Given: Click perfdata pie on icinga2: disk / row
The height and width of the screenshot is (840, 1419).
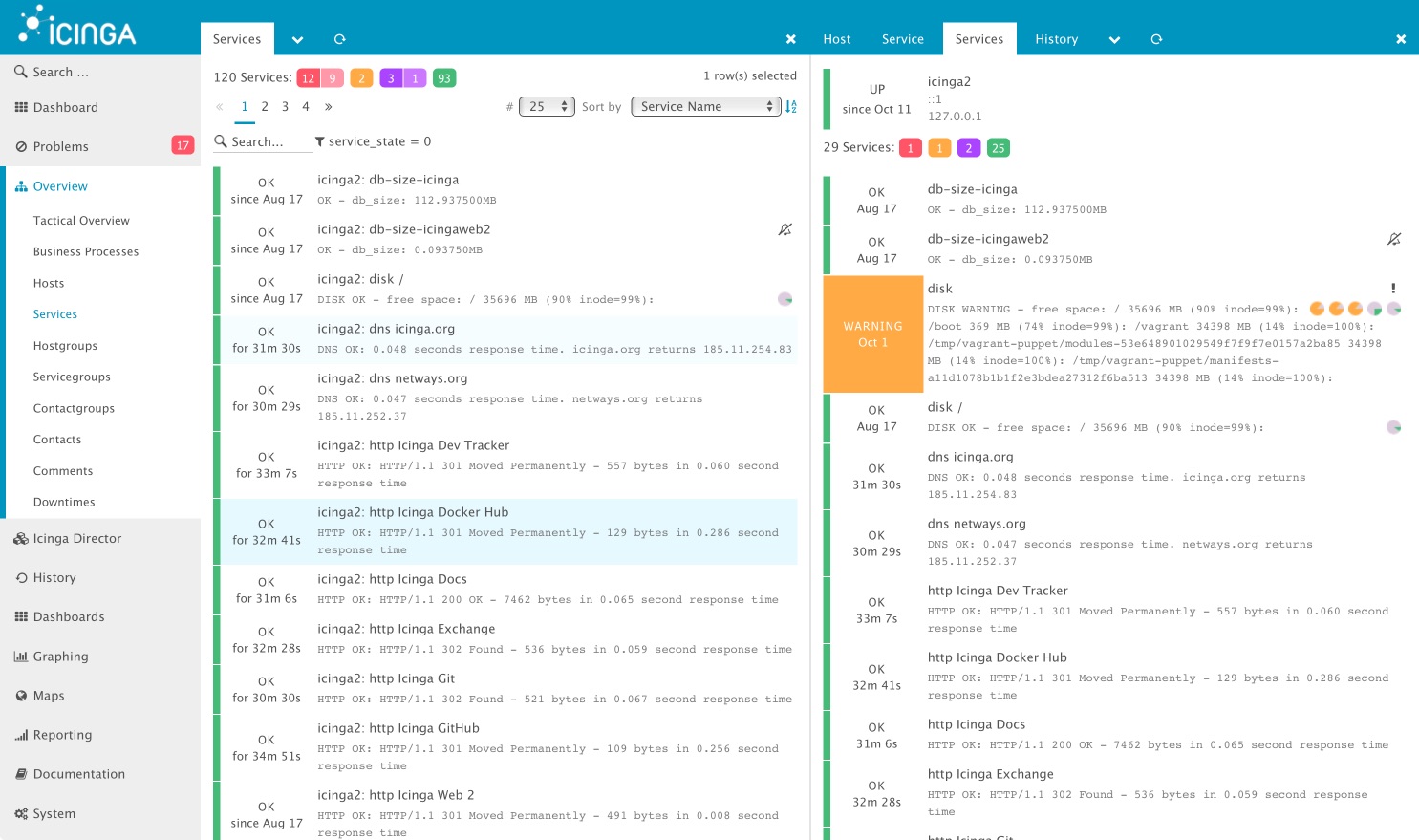Looking at the screenshot, I should [x=785, y=299].
